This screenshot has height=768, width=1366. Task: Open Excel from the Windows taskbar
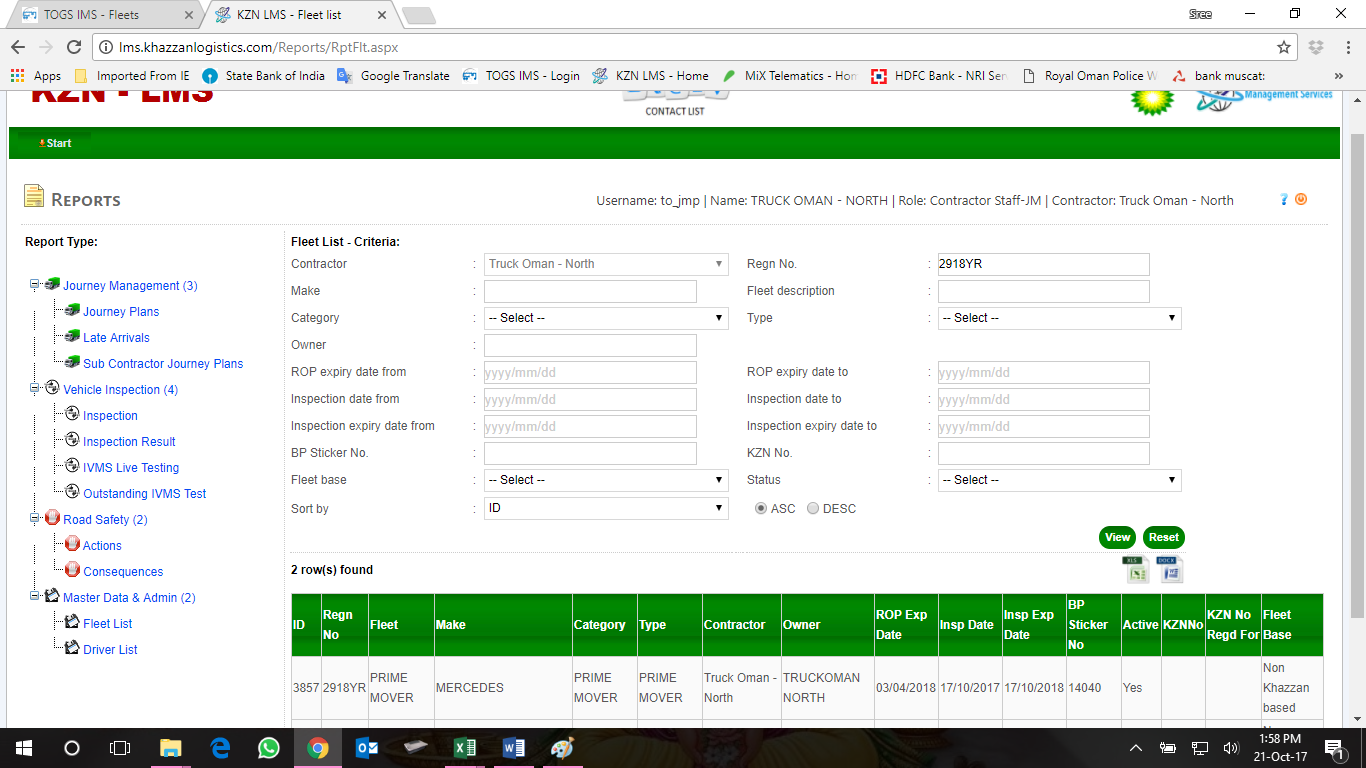(464, 747)
